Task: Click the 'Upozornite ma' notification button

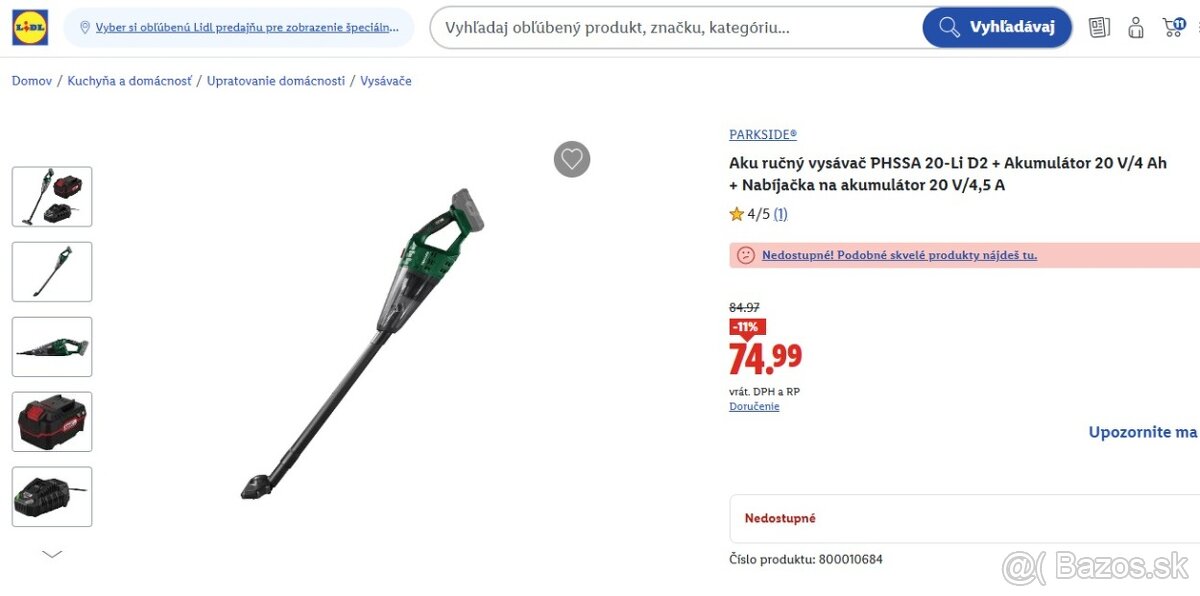Action: (x=1141, y=431)
